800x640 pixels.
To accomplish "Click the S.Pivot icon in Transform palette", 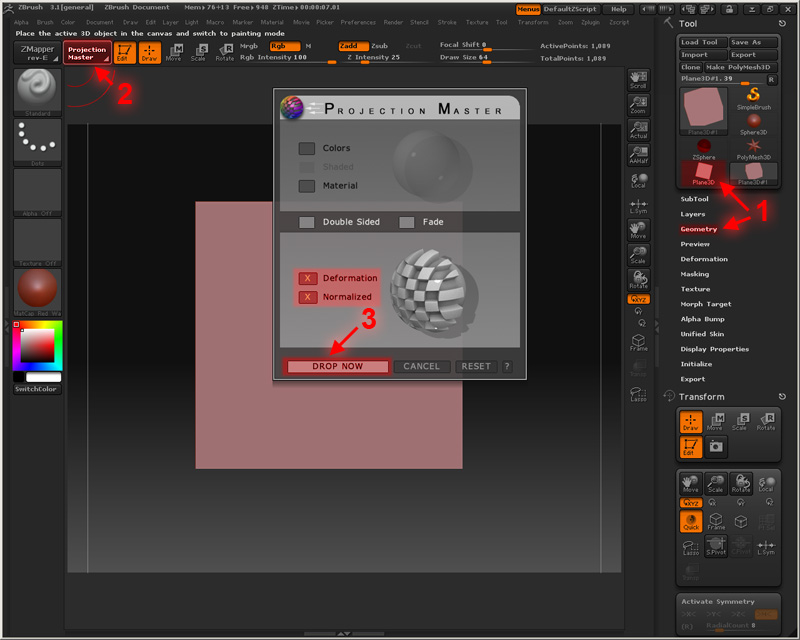I will pos(716,546).
